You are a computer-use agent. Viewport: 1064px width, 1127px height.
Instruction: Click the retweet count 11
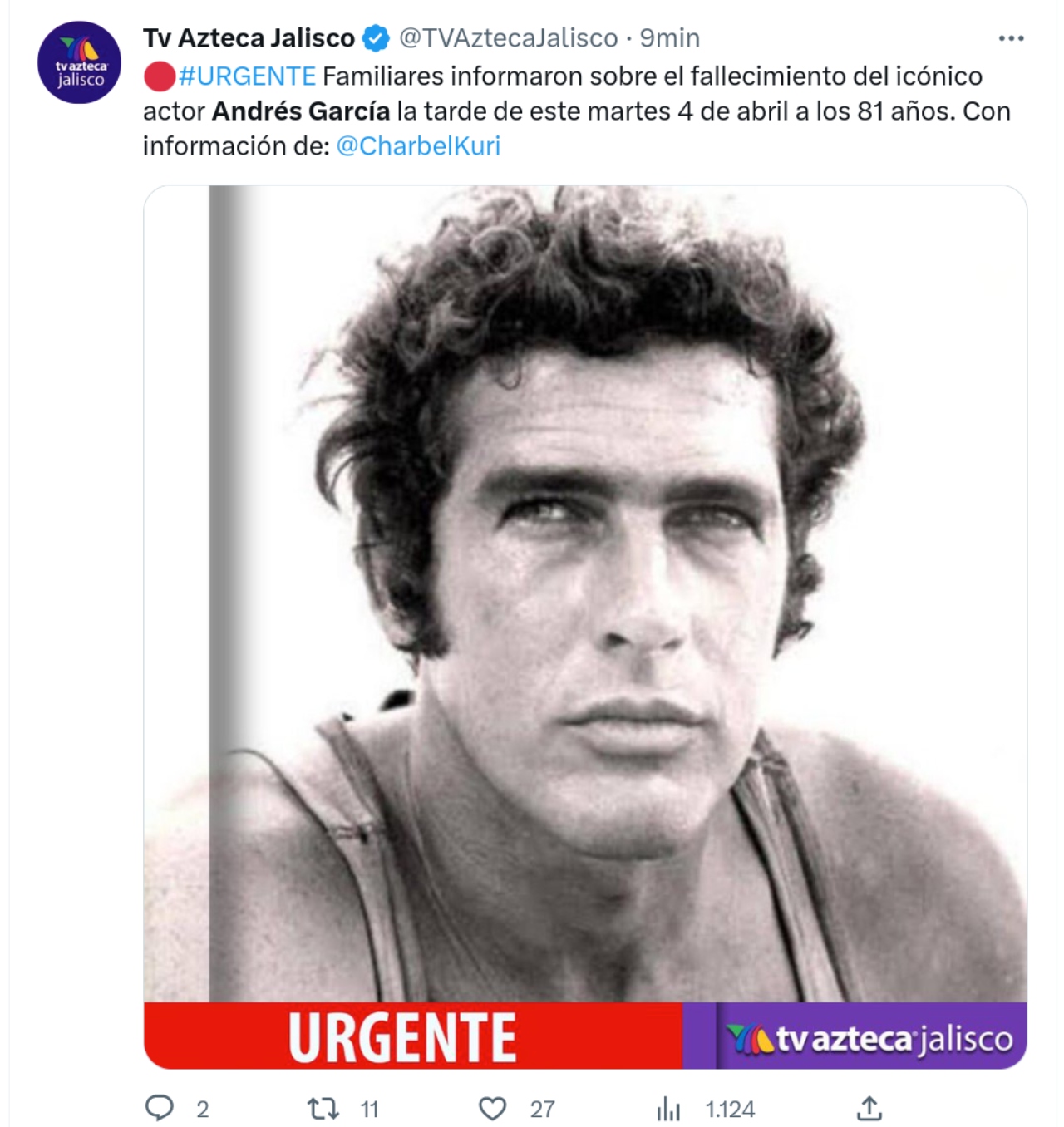click(x=370, y=1109)
